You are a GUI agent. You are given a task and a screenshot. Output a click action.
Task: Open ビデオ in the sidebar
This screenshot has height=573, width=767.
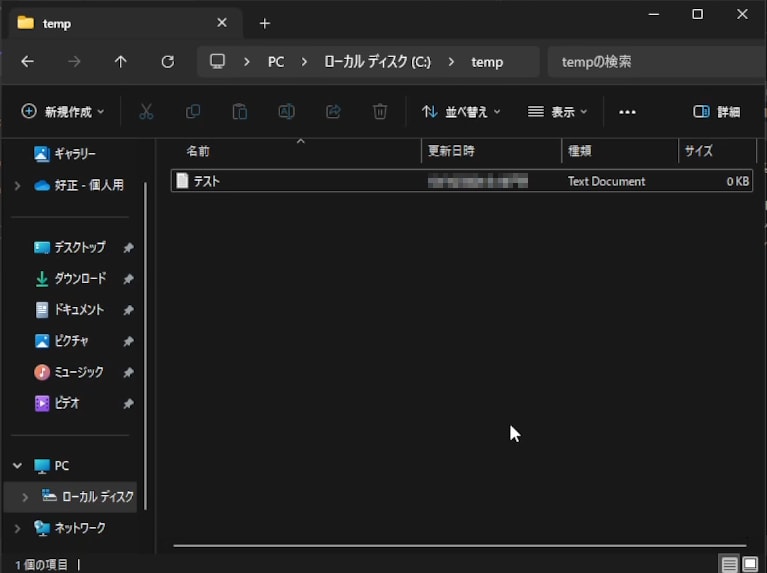coord(57,403)
